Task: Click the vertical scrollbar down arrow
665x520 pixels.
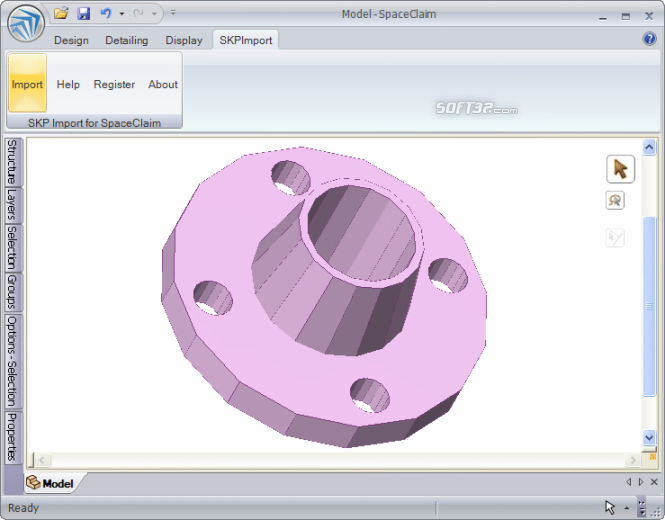Action: [649, 437]
